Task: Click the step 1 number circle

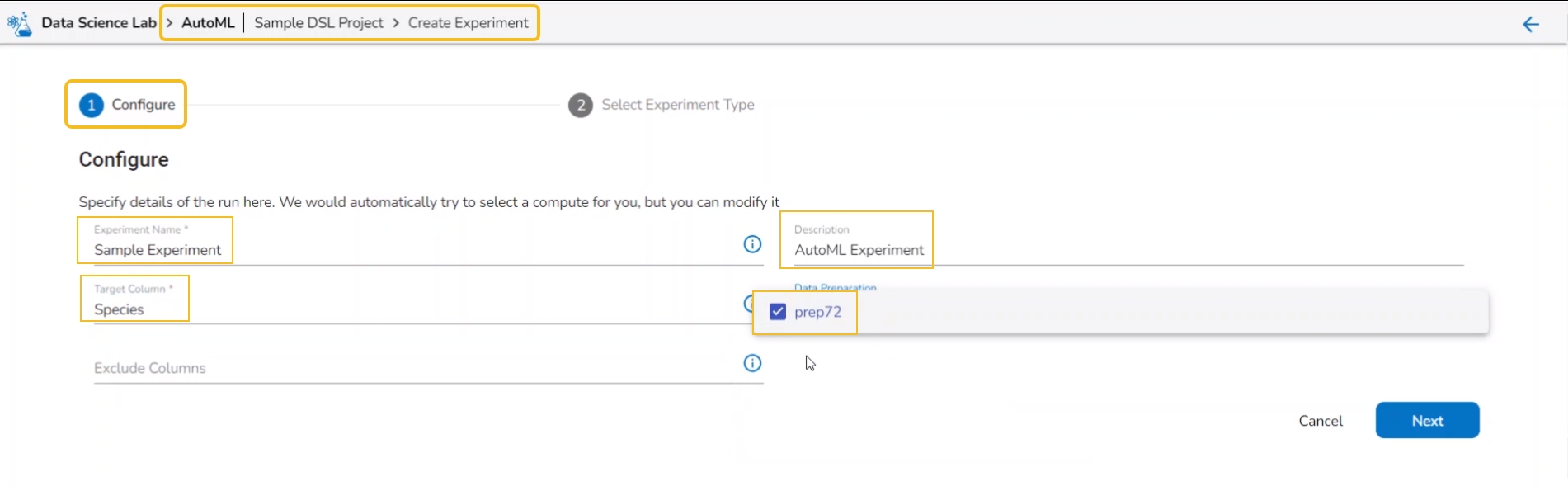Action: tap(92, 105)
